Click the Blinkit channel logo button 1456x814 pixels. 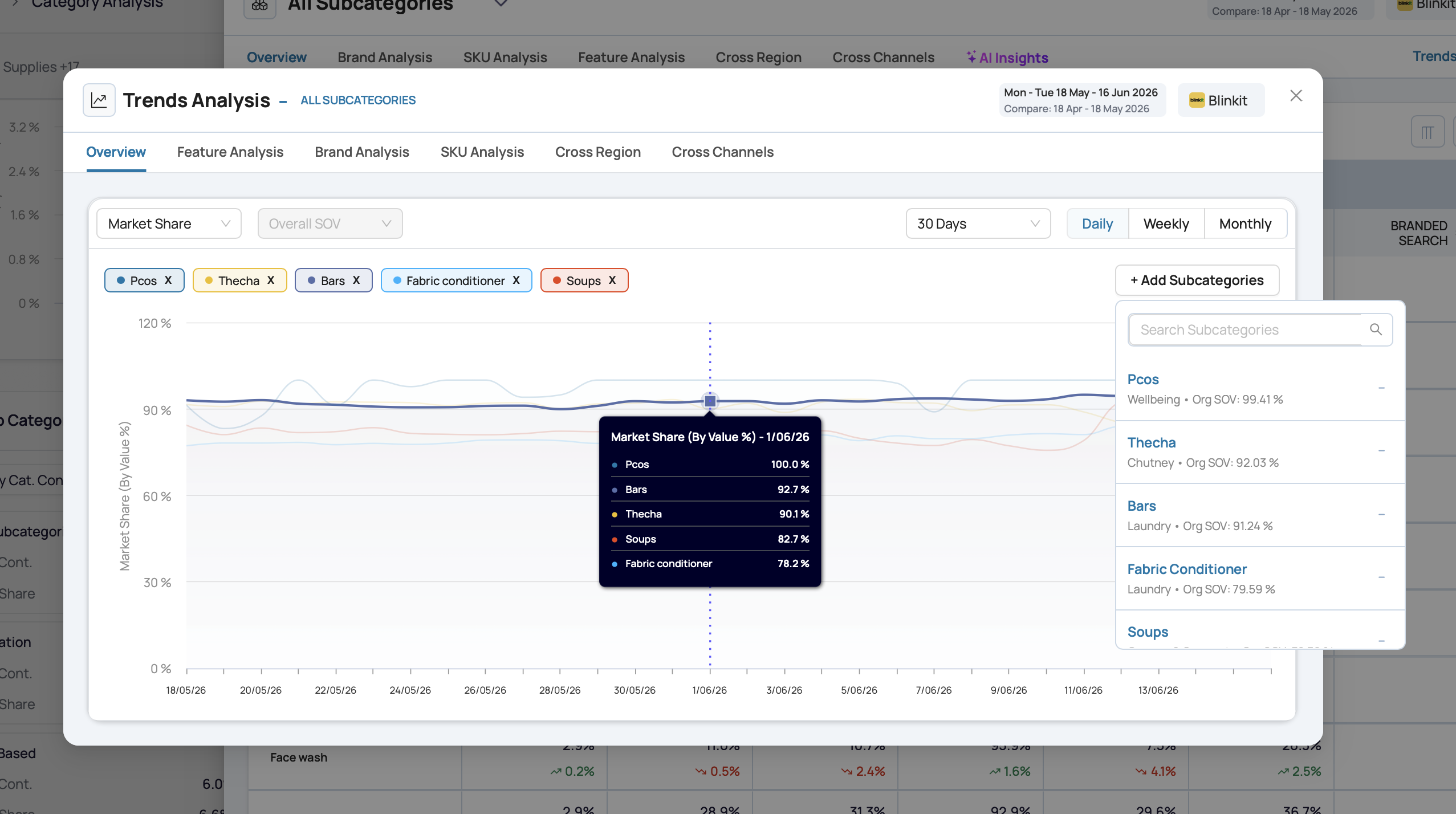[1221, 100]
